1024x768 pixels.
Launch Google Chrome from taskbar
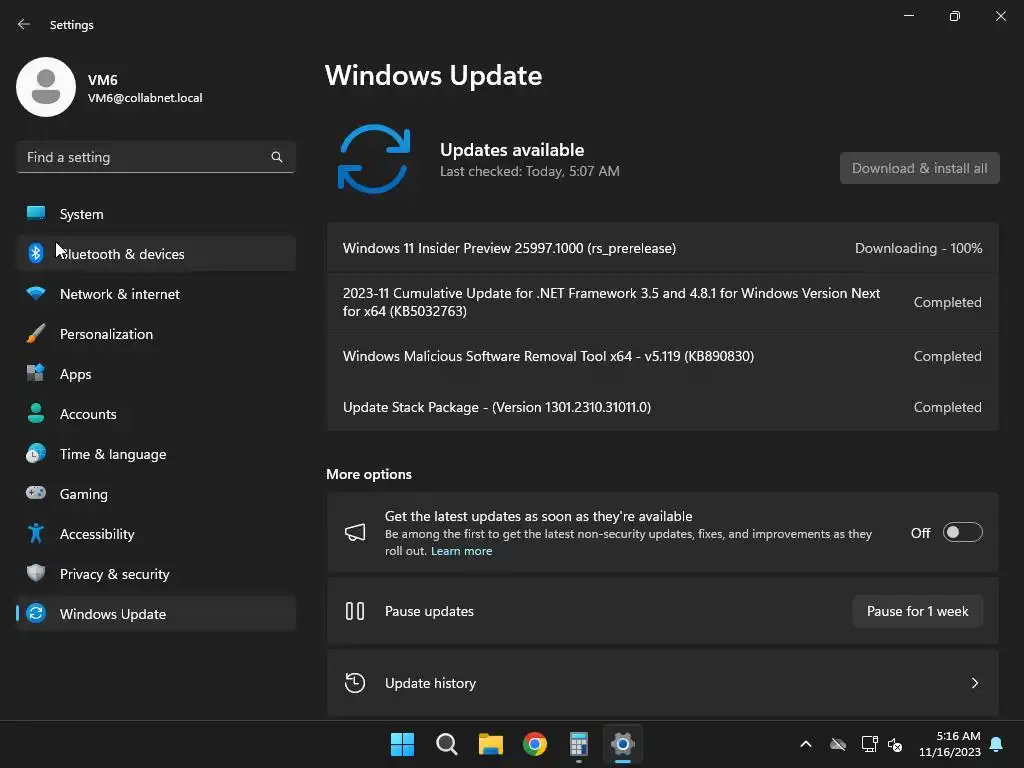[535, 744]
